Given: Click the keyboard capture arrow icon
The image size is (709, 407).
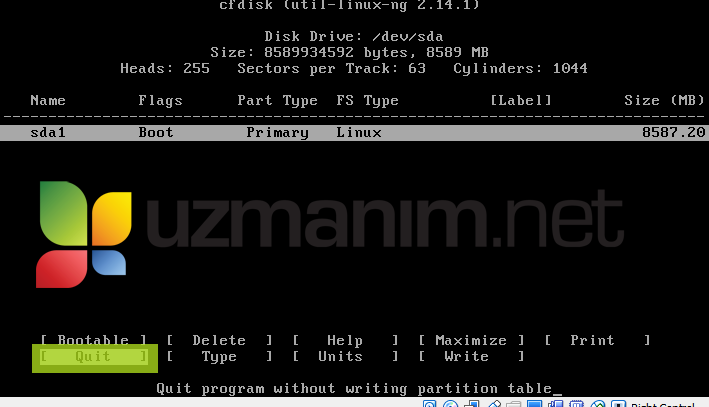Looking at the screenshot, I should 618,404.
